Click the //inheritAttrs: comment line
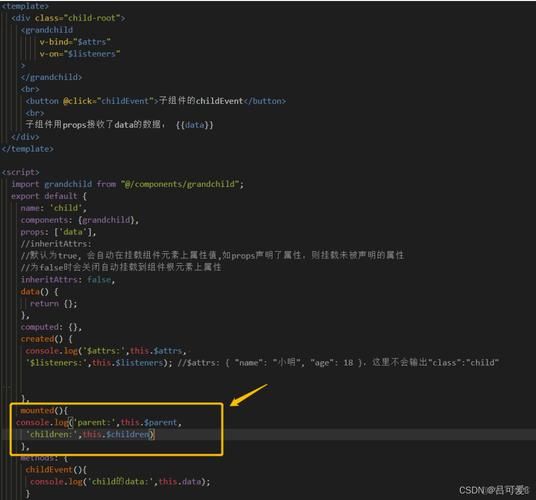 (x=56, y=244)
